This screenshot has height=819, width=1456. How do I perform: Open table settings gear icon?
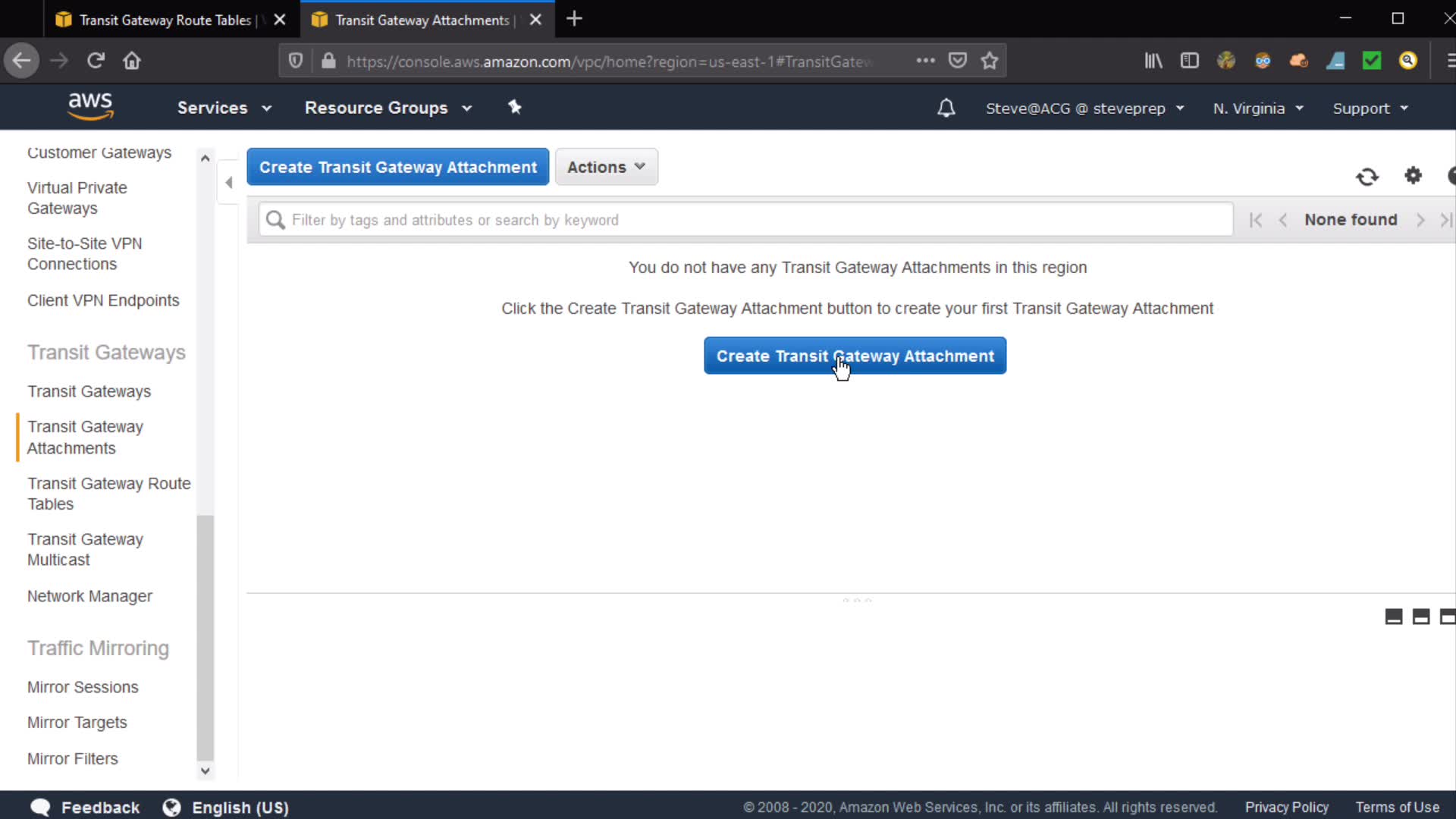1413,176
